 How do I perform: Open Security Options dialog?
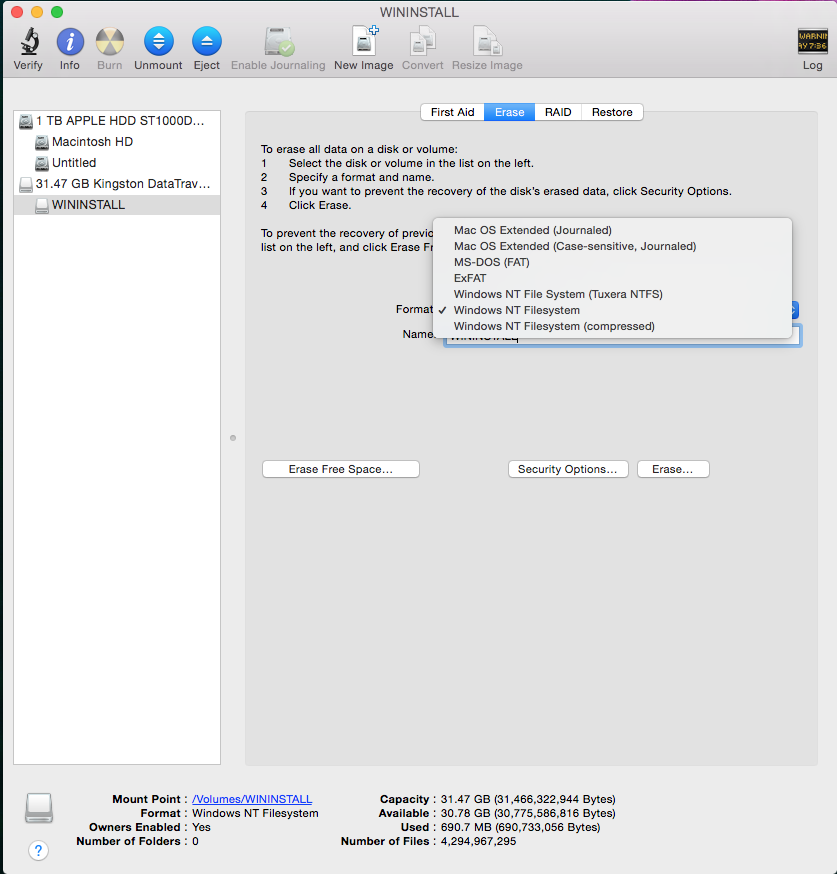pyautogui.click(x=568, y=469)
